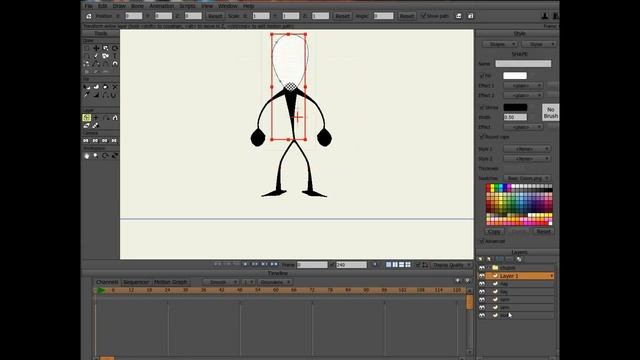Click the New Layer icon in Layers panel
The height and width of the screenshot is (360, 640).
pyautogui.click(x=480, y=259)
